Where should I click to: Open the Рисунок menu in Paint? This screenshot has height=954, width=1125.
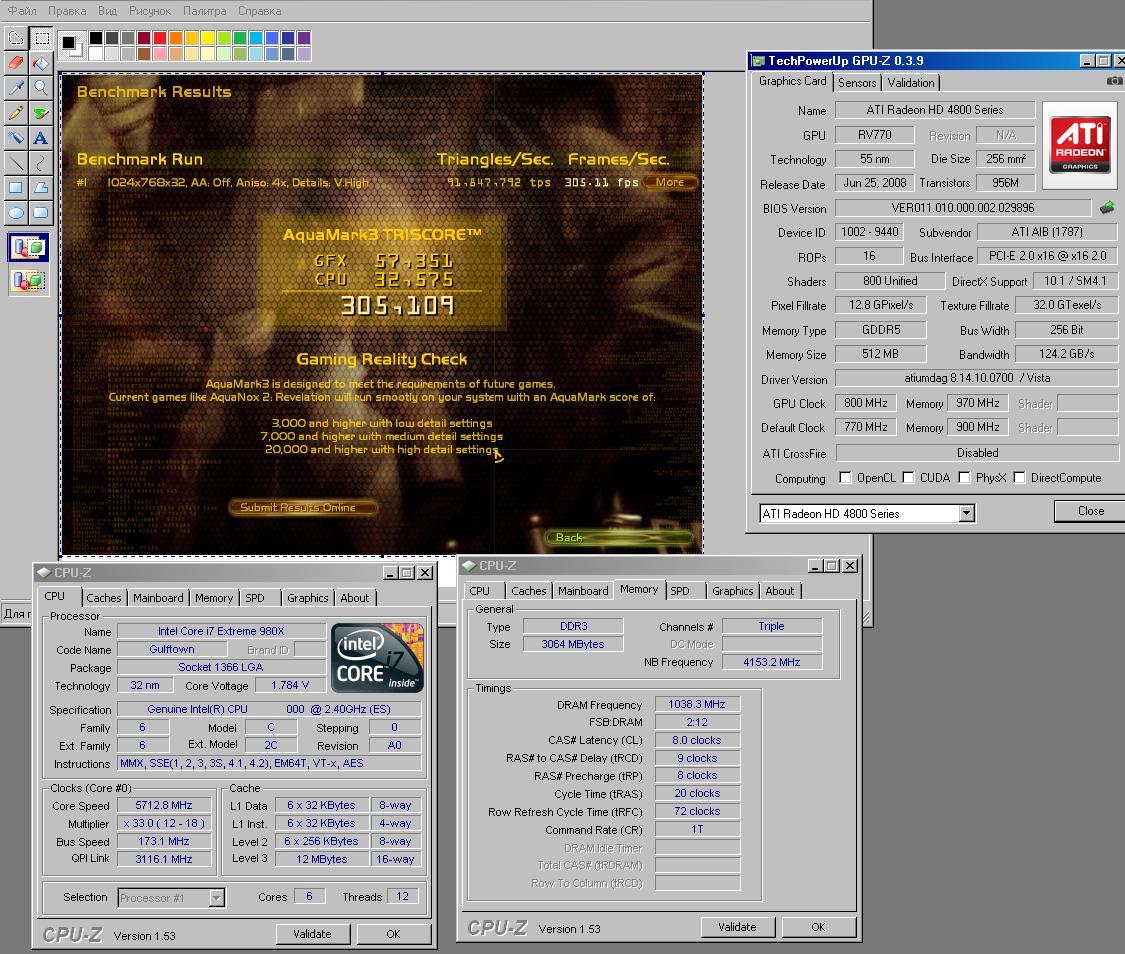pyautogui.click(x=150, y=11)
